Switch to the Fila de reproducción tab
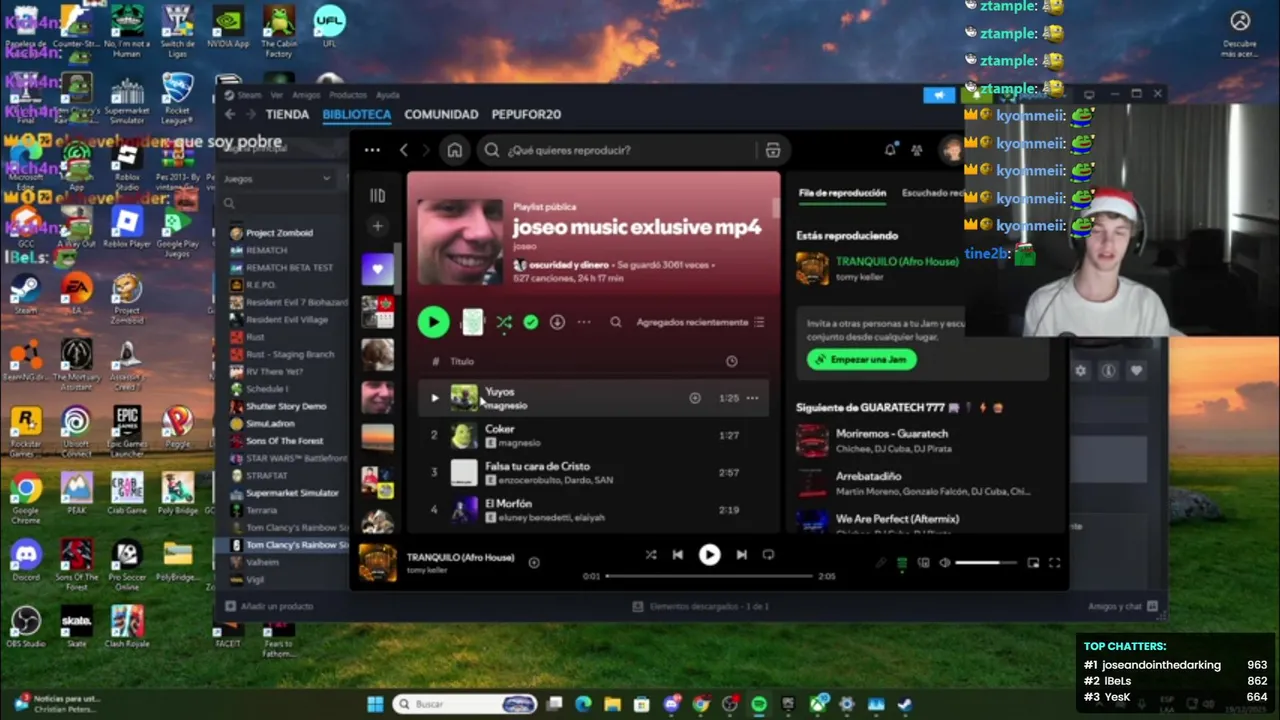 coord(842,193)
